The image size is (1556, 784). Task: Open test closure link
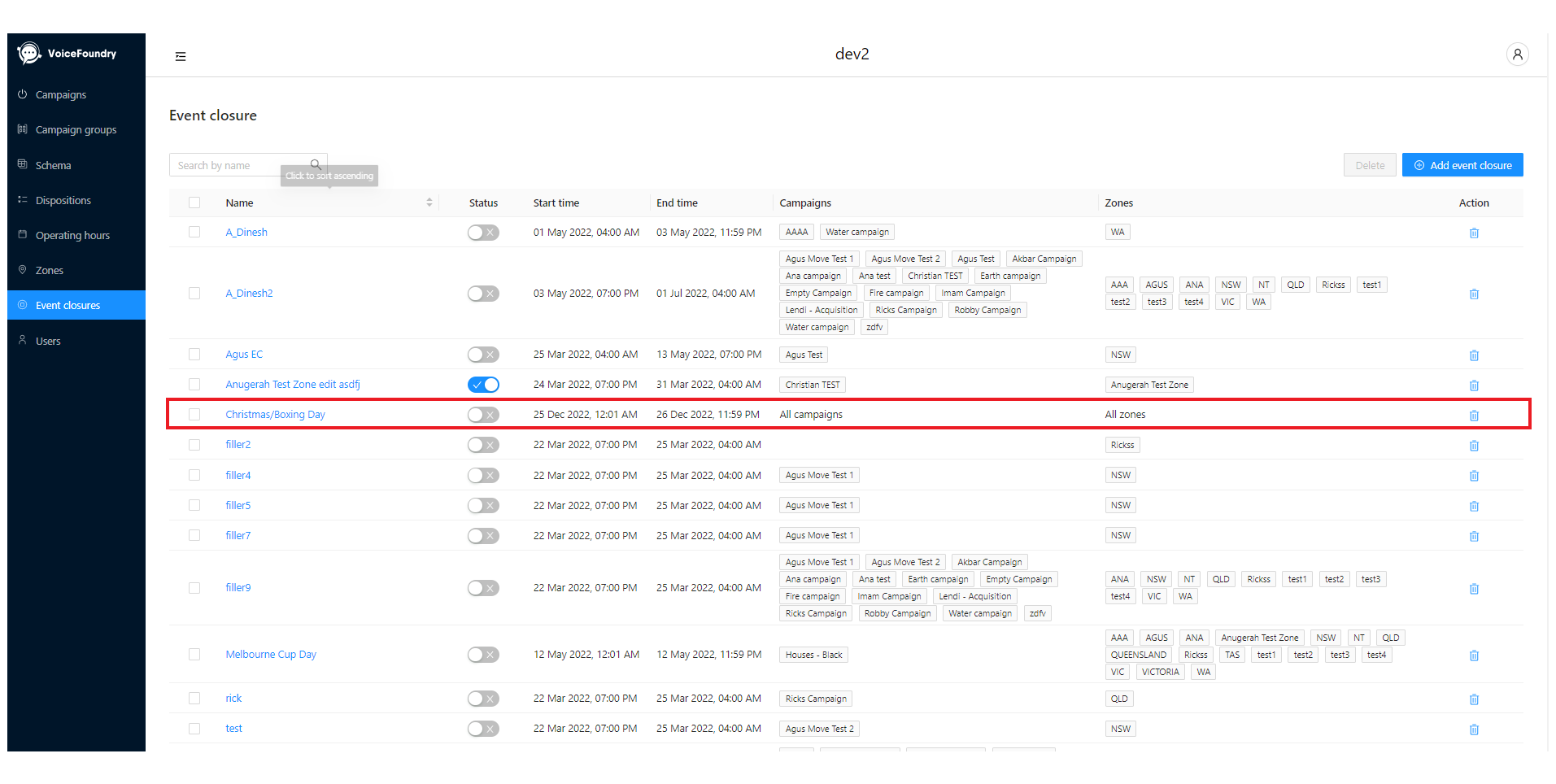[x=233, y=728]
